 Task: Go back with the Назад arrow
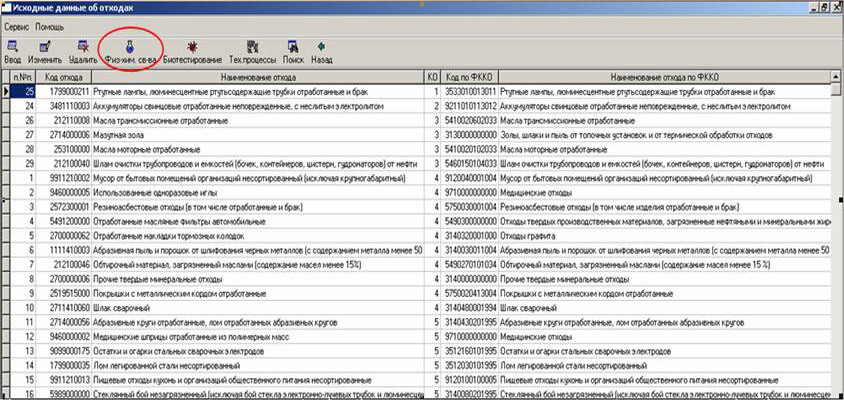pos(321,47)
